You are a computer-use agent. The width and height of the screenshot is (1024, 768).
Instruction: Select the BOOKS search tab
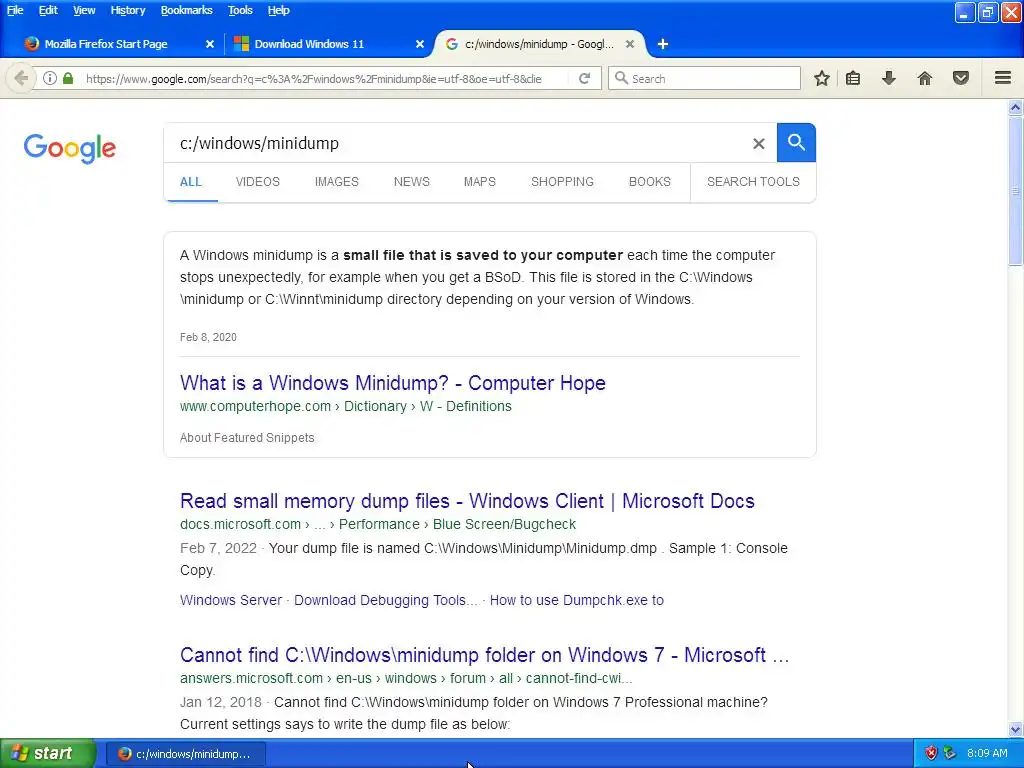point(650,182)
